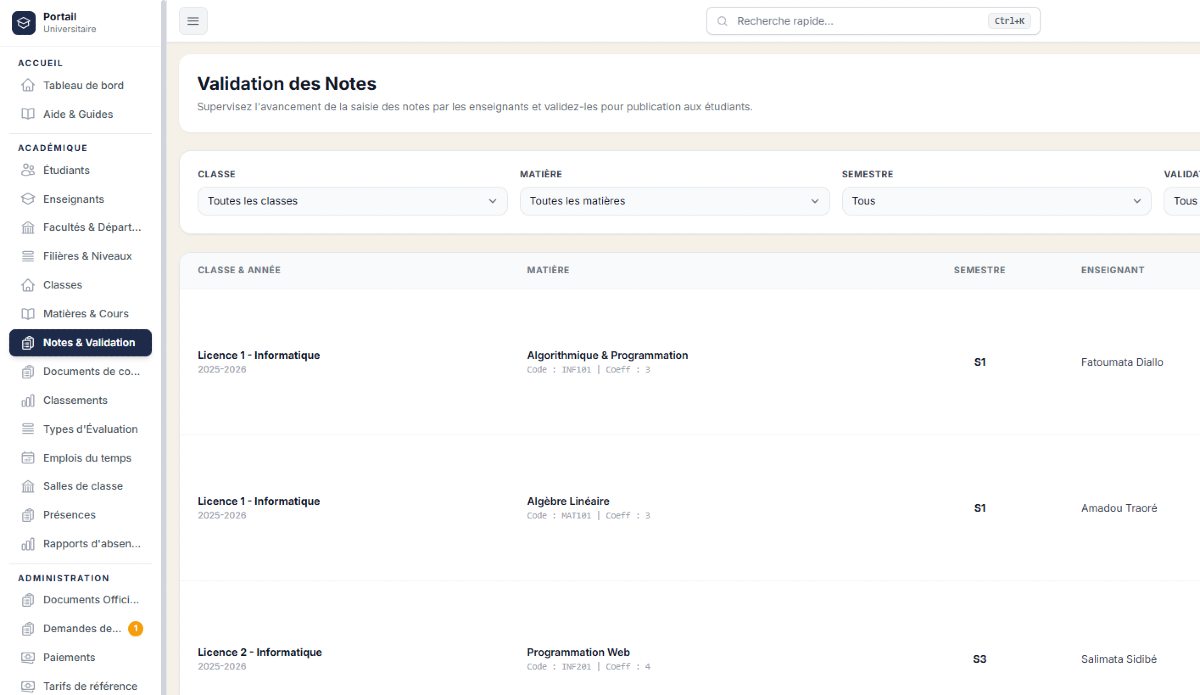Click the Présences clipboard icon
This screenshot has height=695, width=1200.
pos(28,515)
